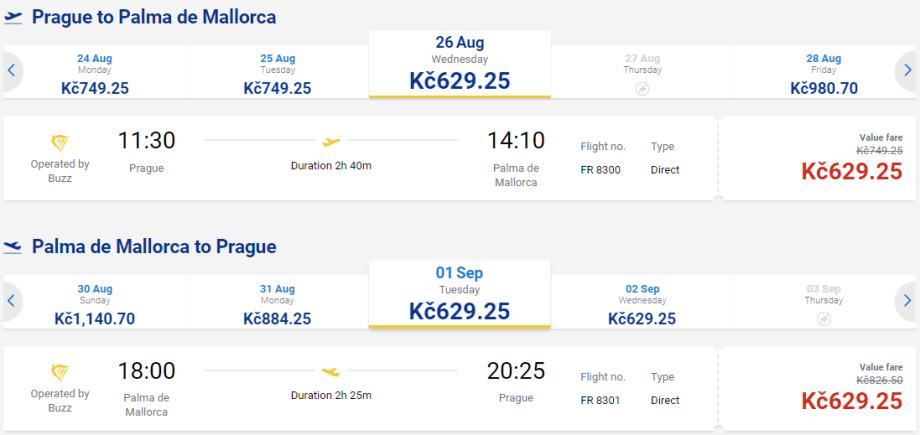Click the yellow plane icon on the 2h 25m duration line
This screenshot has width=920, height=435.
[x=331, y=371]
